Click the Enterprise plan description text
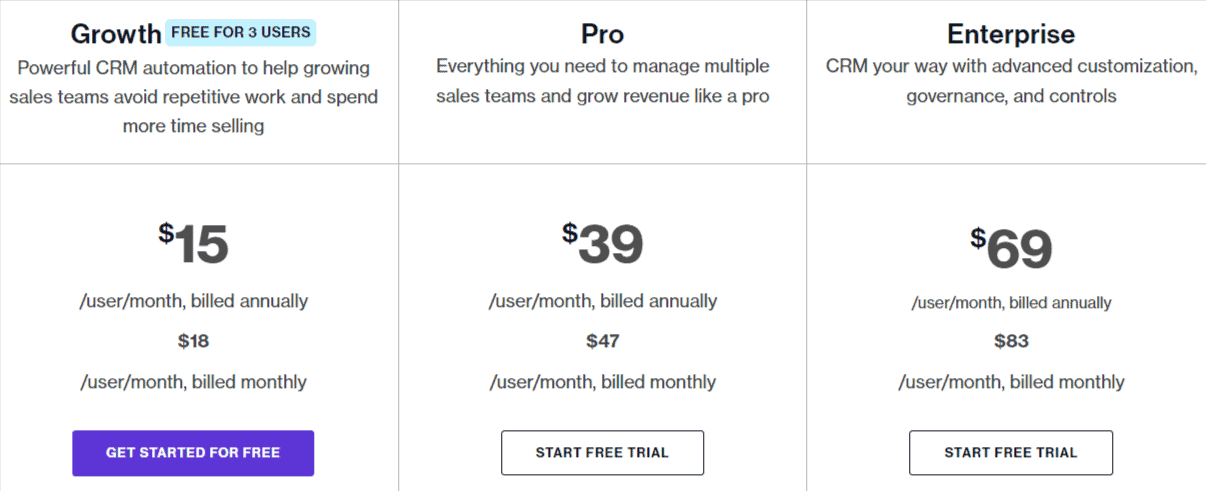The height and width of the screenshot is (491, 1206). [1011, 81]
